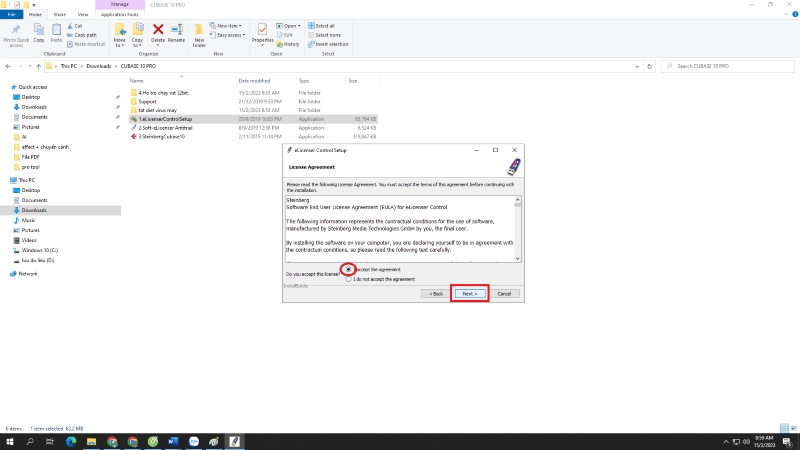
Task: Click the Refresh button beside address bar
Action: [649, 66]
